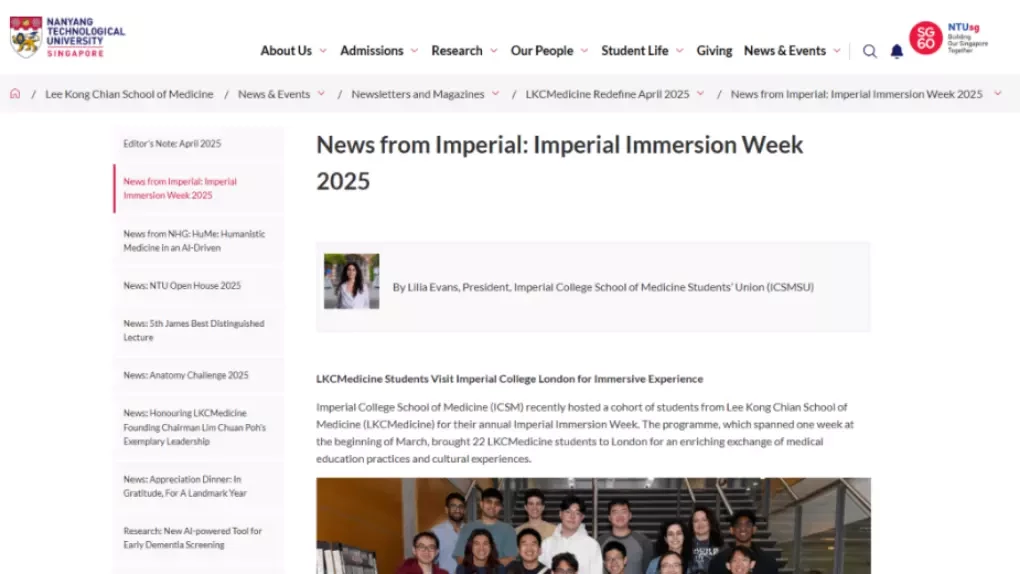Expand the Student Life menu chevron
The image size is (1020, 574).
tap(679, 51)
